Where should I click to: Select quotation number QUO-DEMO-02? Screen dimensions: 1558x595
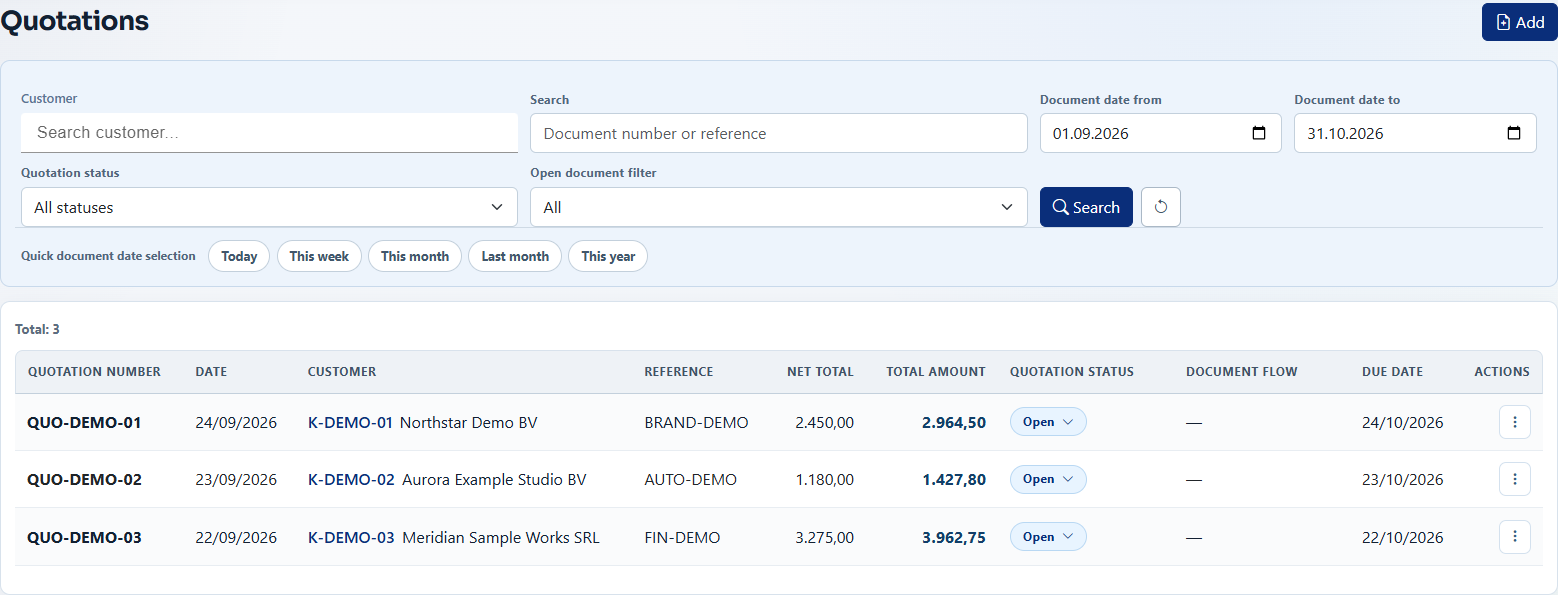coord(84,480)
